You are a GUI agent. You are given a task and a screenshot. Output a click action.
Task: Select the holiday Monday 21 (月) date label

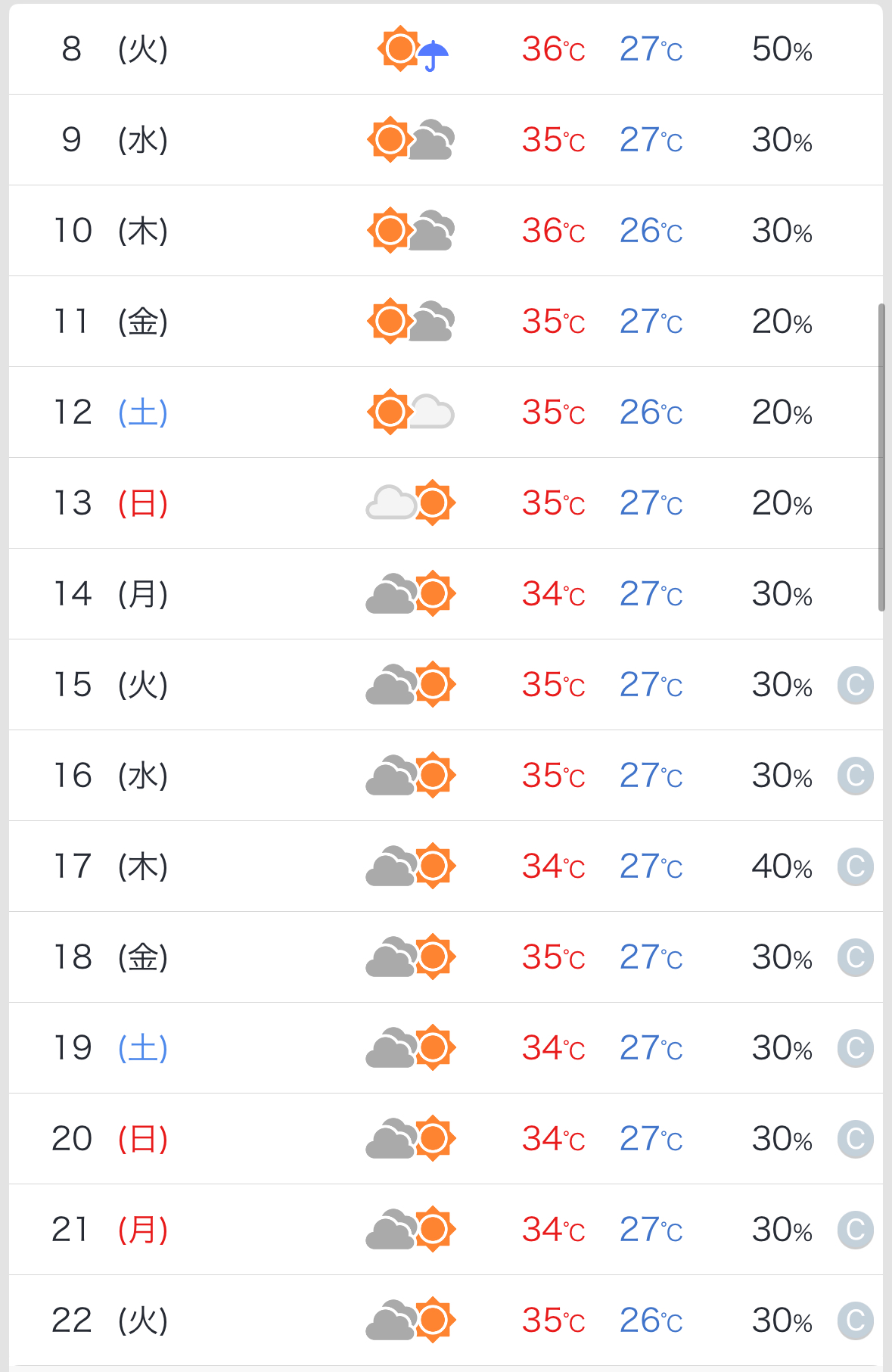click(110, 1230)
